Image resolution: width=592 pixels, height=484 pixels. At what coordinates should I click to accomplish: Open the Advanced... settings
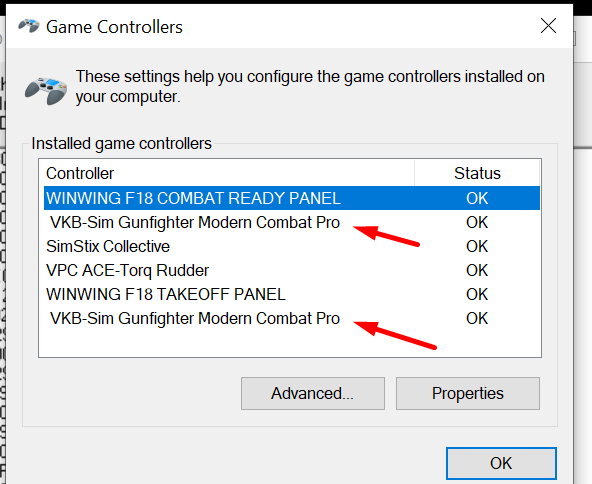[x=313, y=393]
